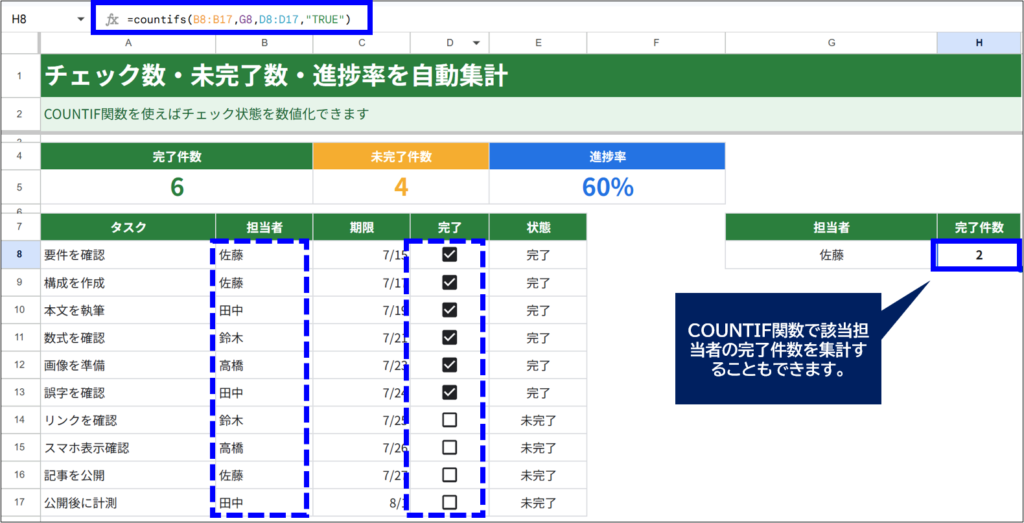1024x523 pixels.
Task: Select the task cell 記事を公開
Action: (128, 475)
